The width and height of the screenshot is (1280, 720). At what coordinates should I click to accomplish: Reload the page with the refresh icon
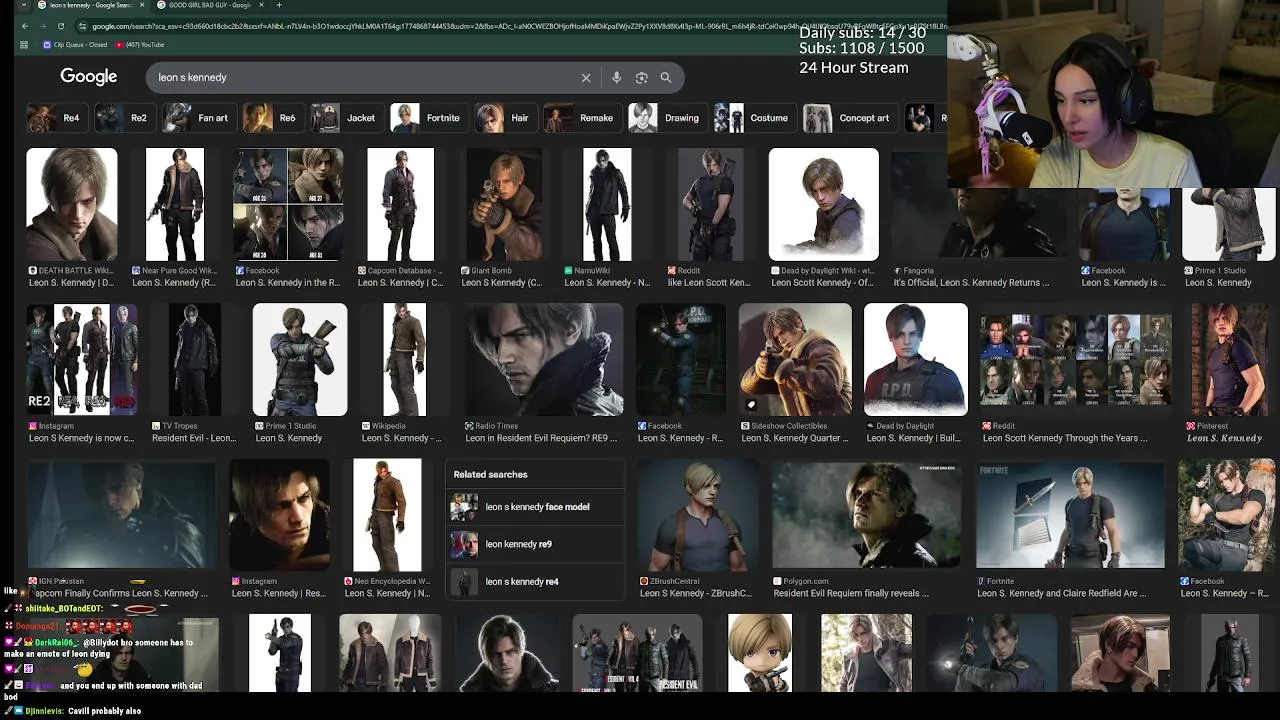61,26
